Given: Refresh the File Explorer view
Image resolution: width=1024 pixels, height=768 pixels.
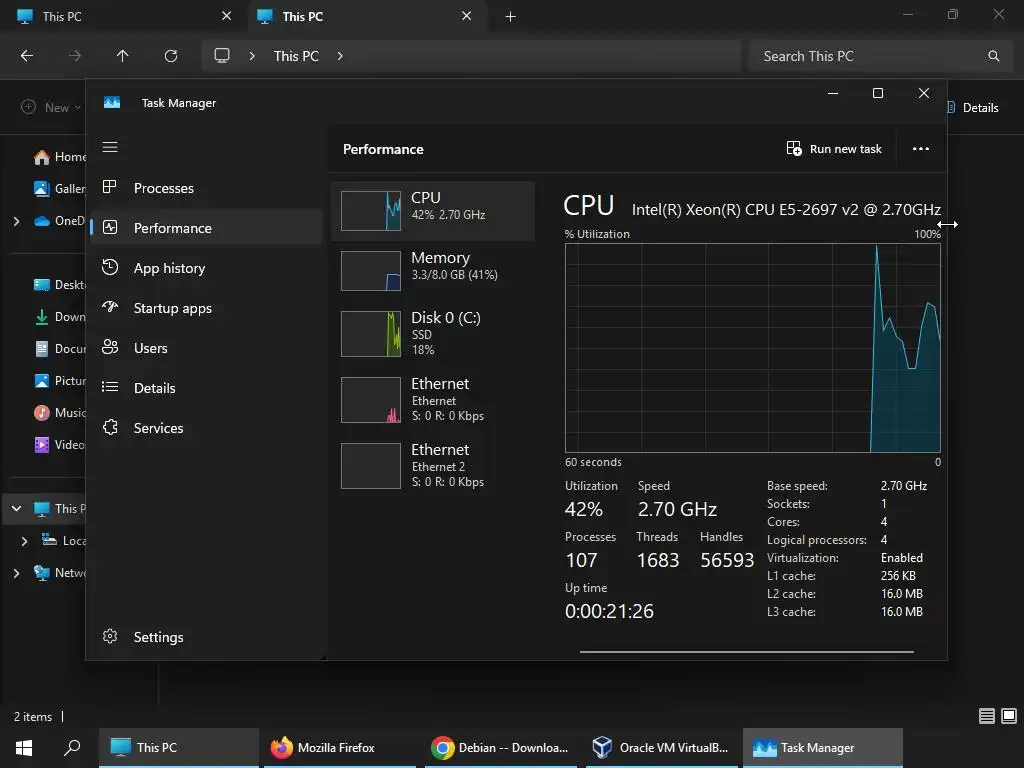Looking at the screenshot, I should coord(171,56).
